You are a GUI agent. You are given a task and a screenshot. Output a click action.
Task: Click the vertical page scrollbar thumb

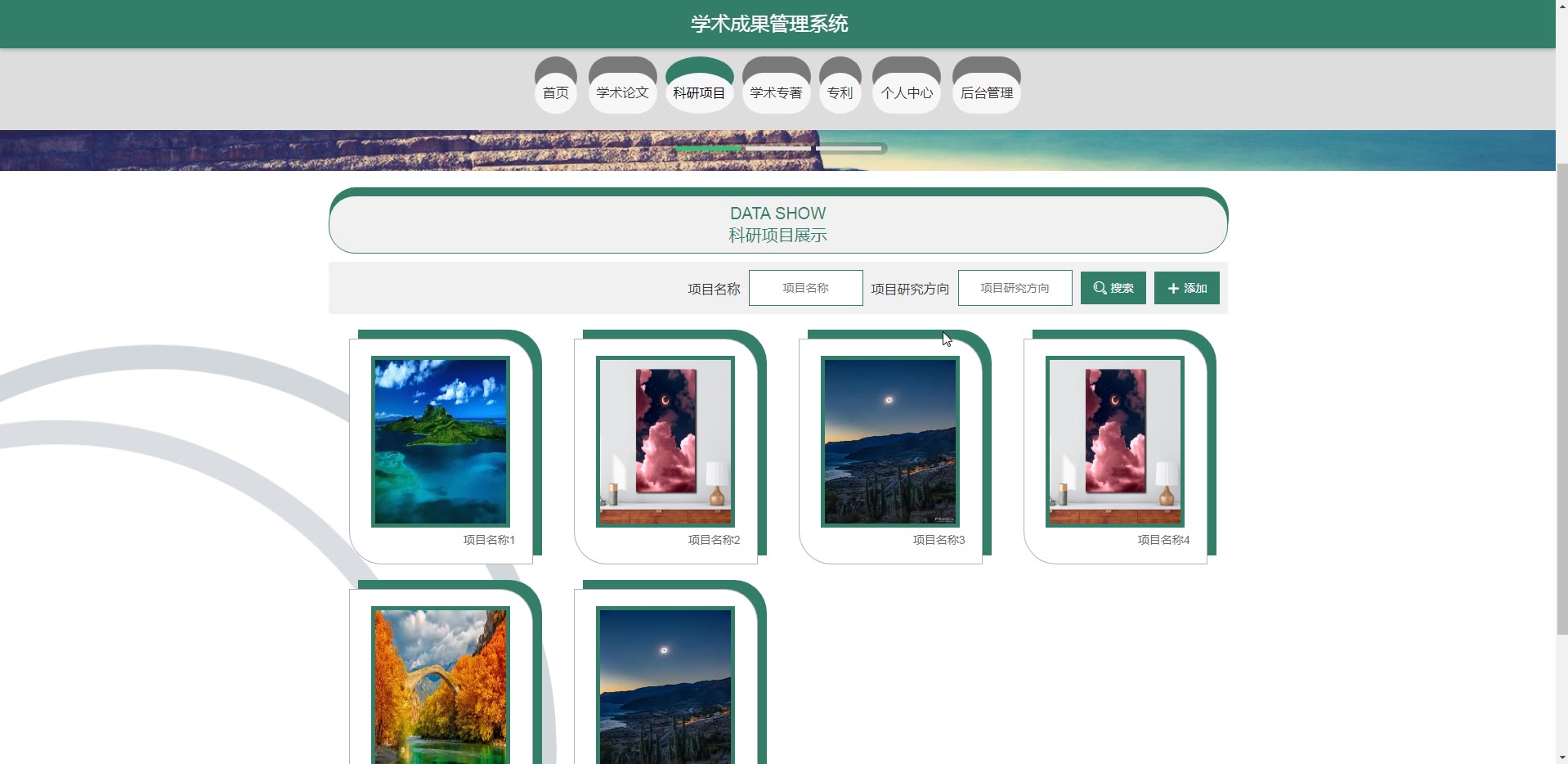point(1561,398)
